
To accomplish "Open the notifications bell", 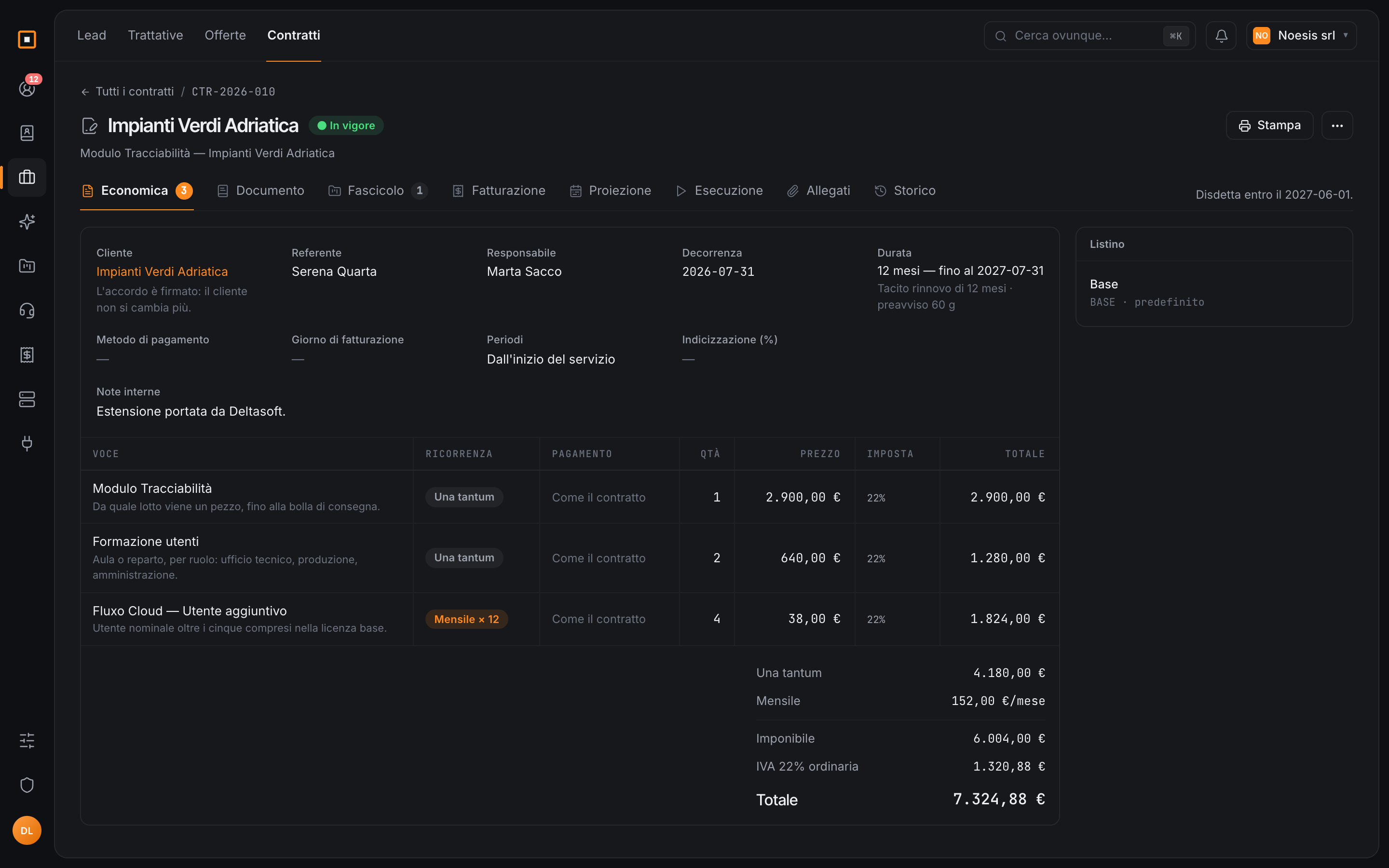I will point(1221,36).
